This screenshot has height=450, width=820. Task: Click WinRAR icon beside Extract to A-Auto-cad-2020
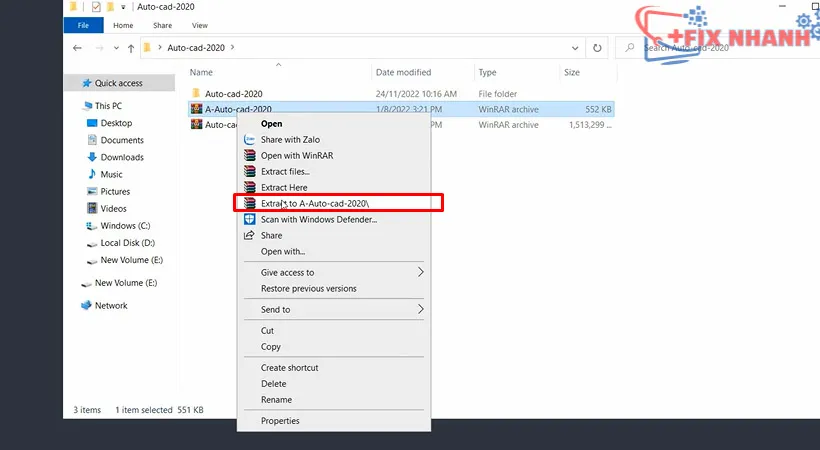pos(249,203)
